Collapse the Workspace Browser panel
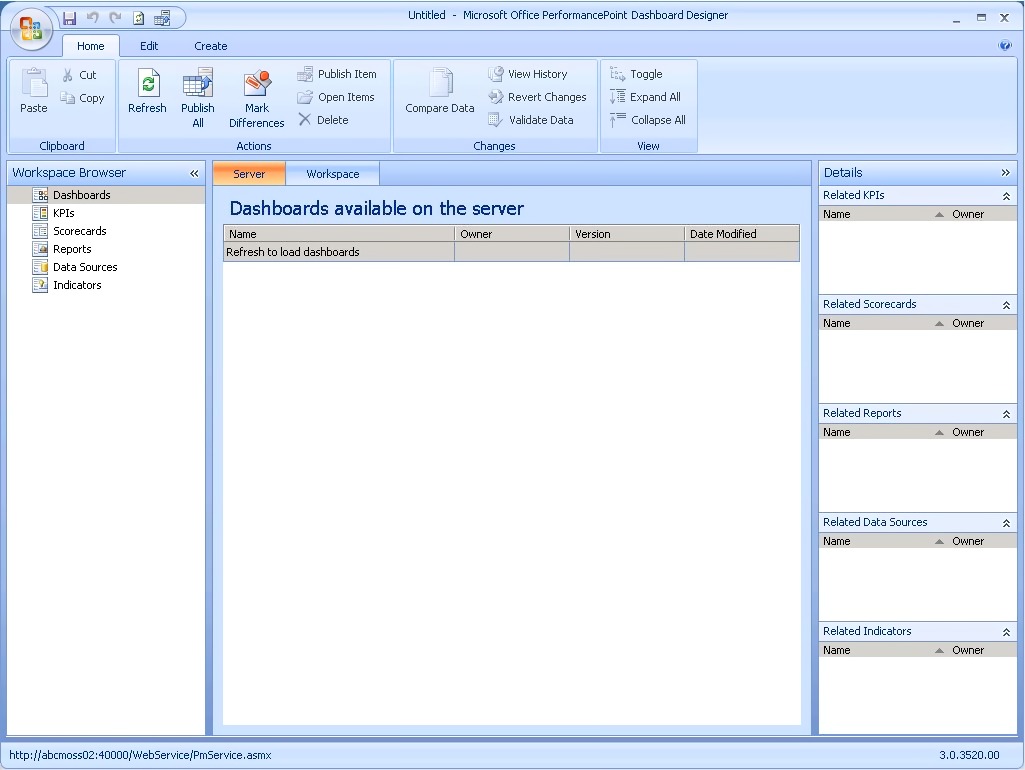Image resolution: width=1025 pixels, height=770 pixels. tap(194, 172)
